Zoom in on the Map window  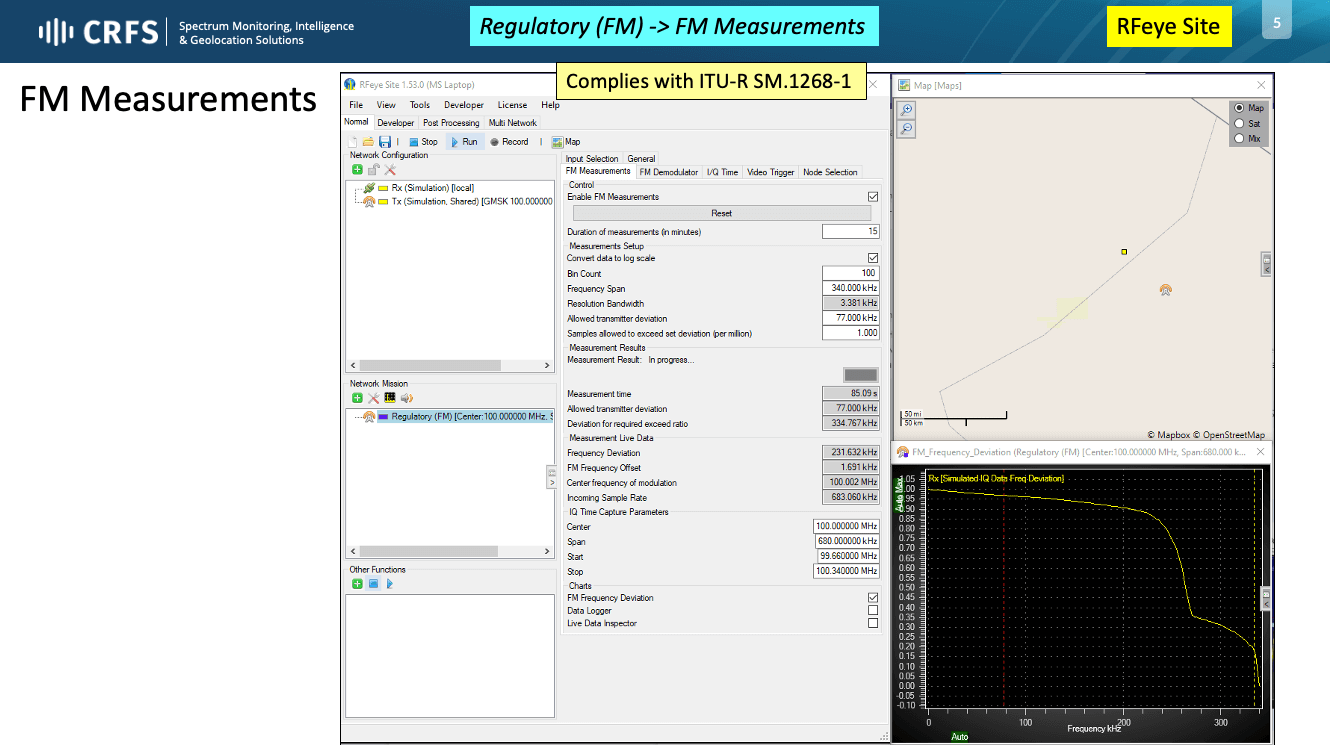(x=906, y=110)
